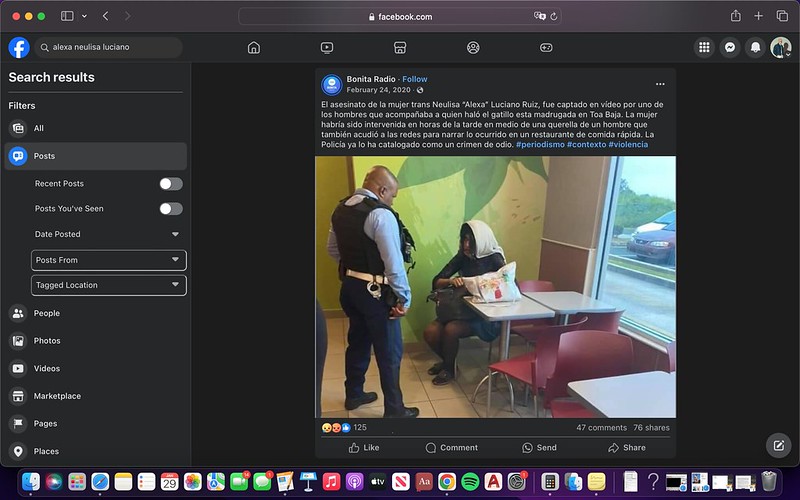This screenshot has width=800, height=500.
Task: Open post options three-dot menu
Action: (660, 84)
